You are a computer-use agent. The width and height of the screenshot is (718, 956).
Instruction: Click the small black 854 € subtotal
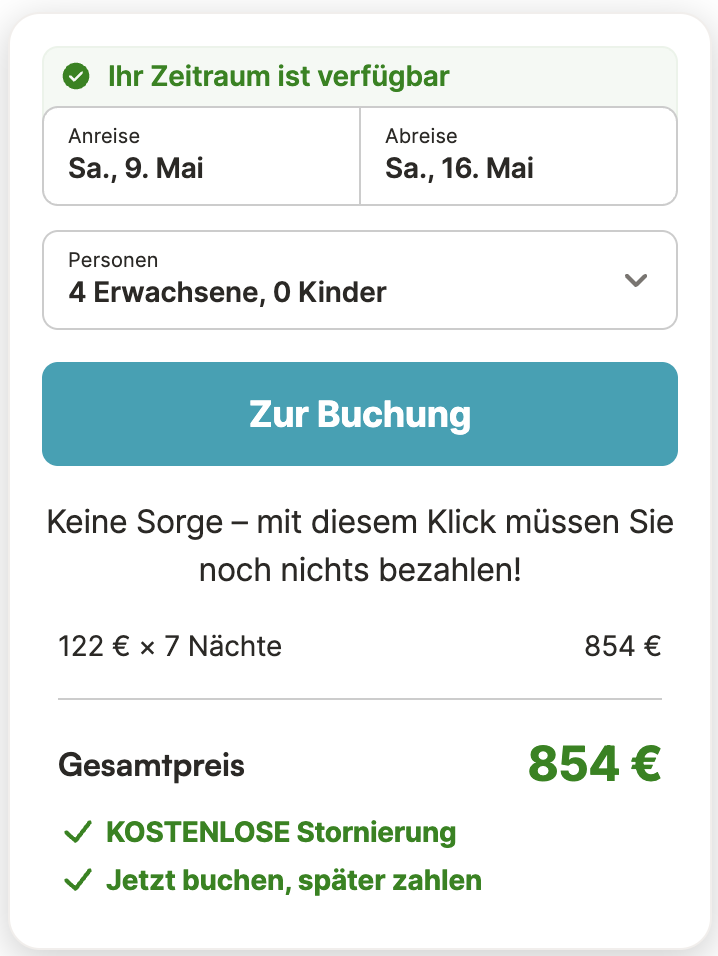click(622, 647)
